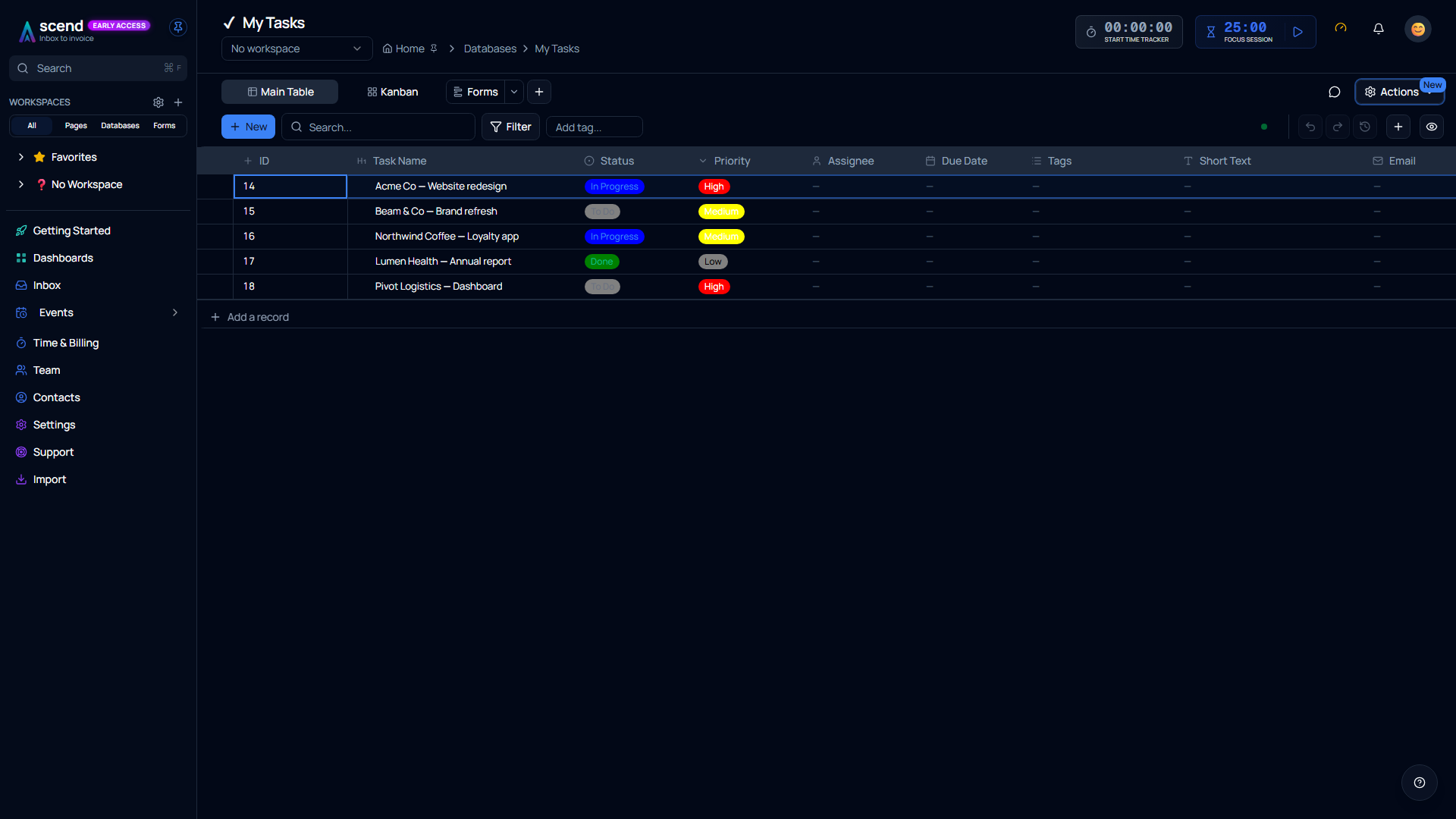Open the Filter button

pyautogui.click(x=510, y=127)
